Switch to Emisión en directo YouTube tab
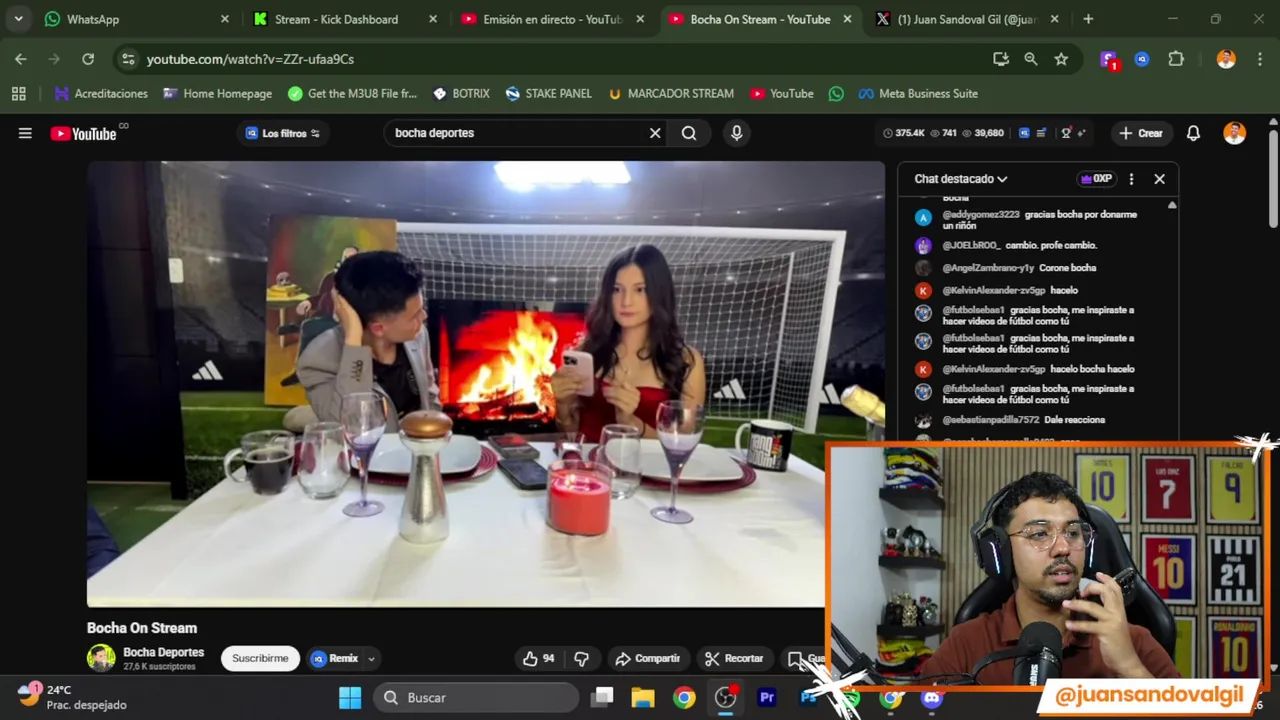This screenshot has height=720, width=1280. 552,19
